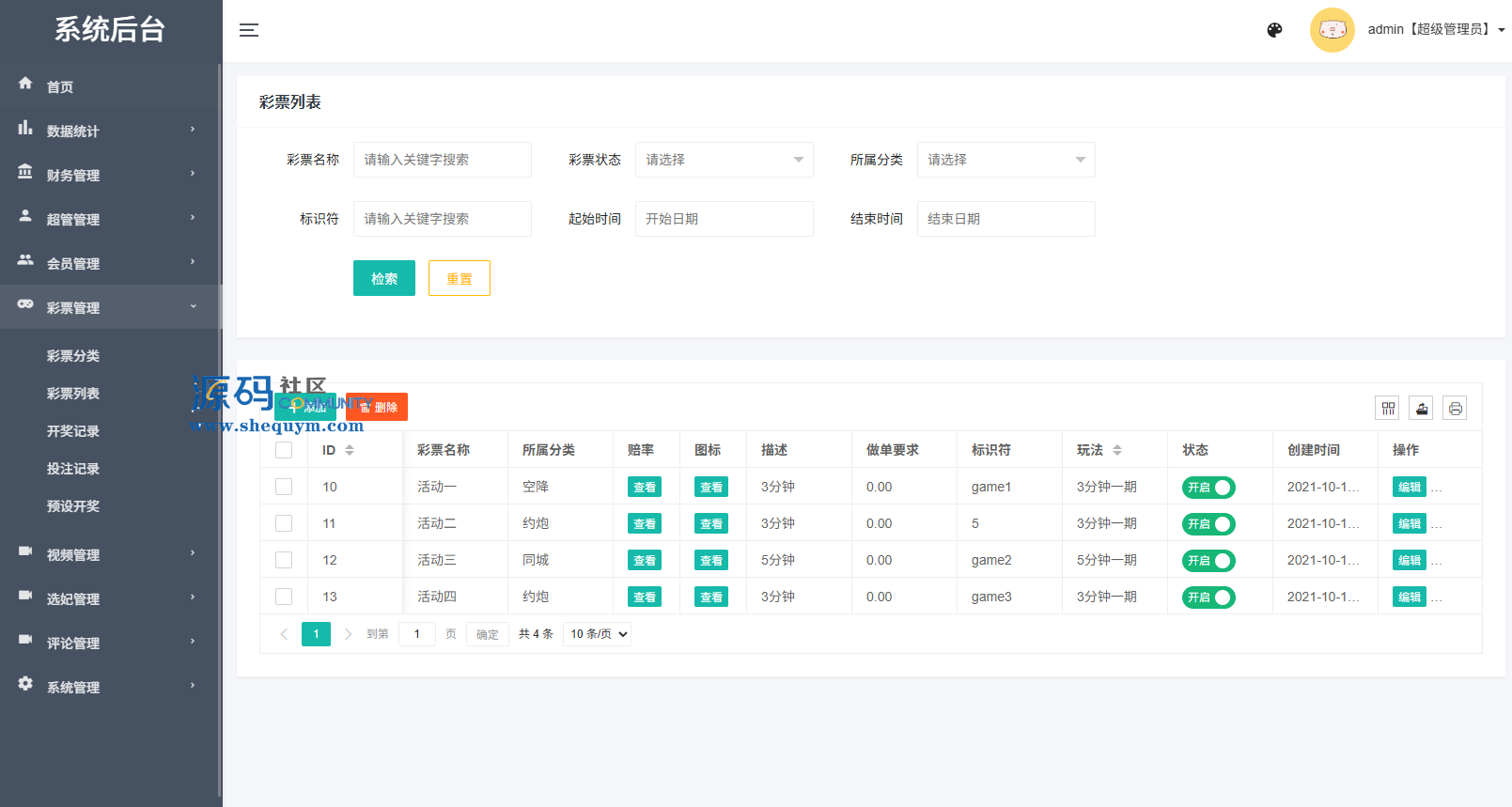Click the export table icon

point(1421,408)
